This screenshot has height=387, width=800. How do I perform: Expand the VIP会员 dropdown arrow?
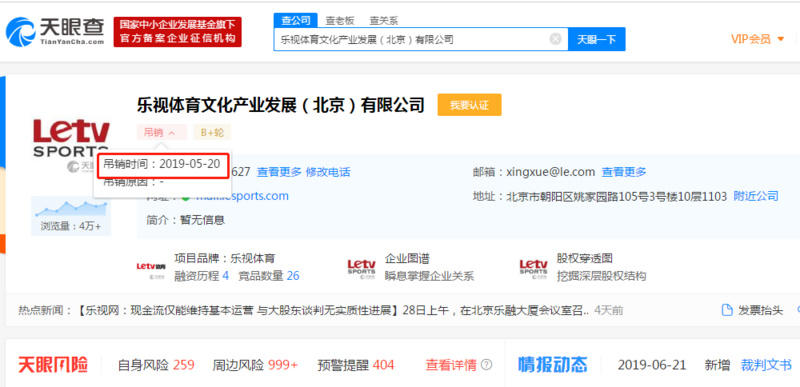pyautogui.click(x=780, y=39)
